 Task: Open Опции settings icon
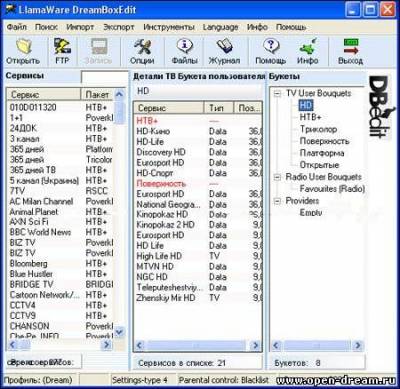(x=142, y=47)
